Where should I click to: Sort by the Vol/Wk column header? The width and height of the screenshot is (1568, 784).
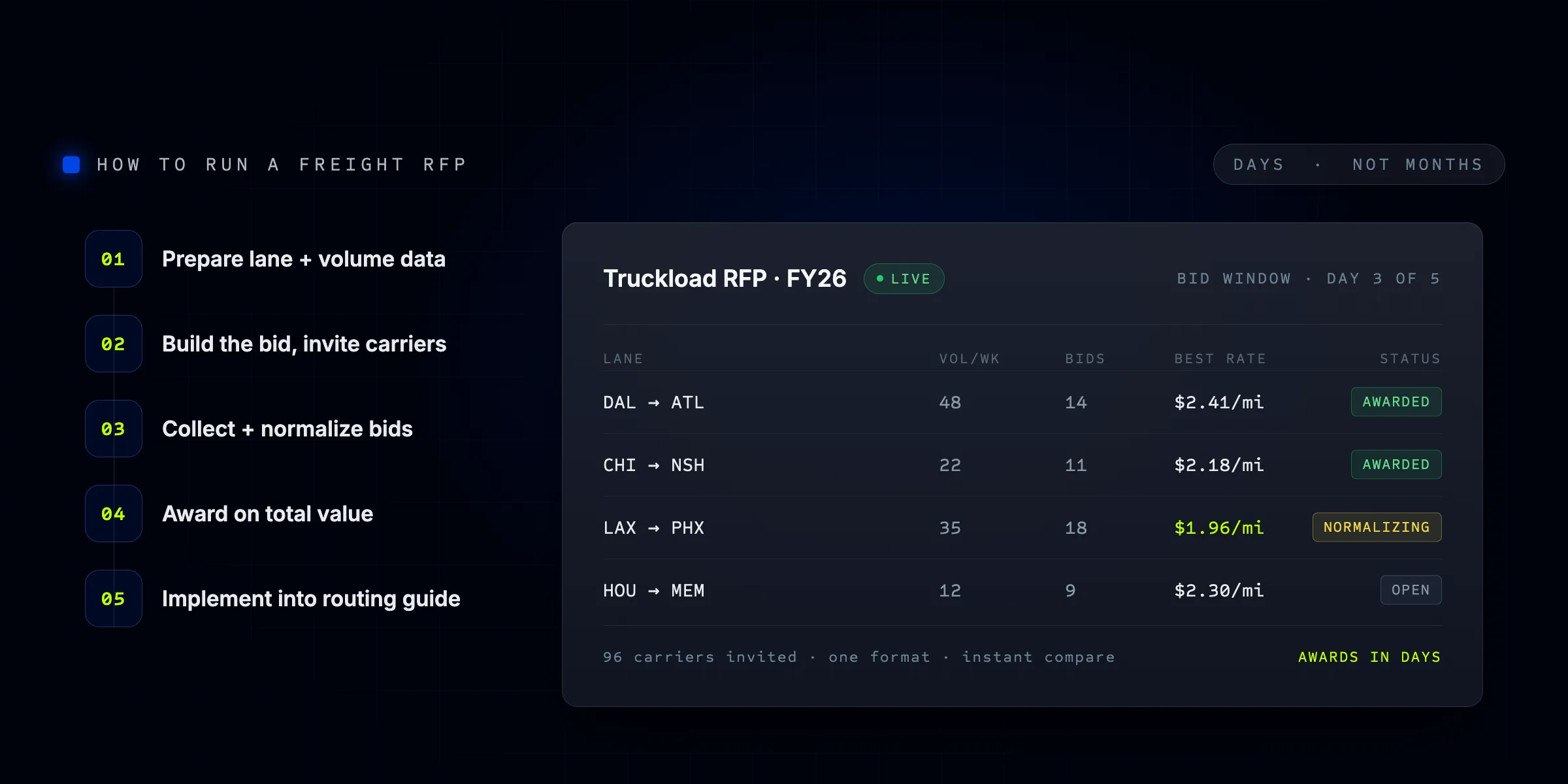tap(969, 359)
